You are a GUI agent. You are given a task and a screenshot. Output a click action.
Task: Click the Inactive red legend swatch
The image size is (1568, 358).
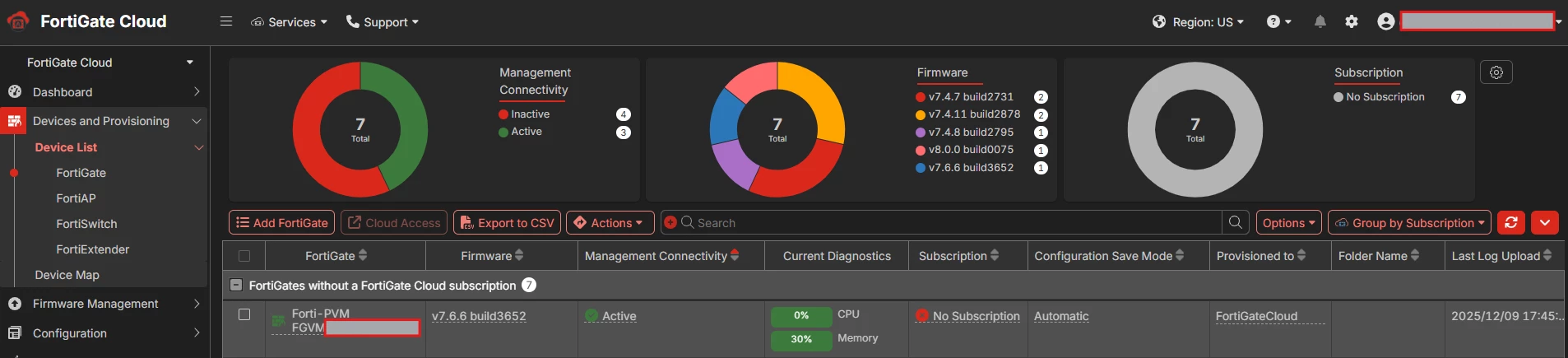[x=503, y=114]
